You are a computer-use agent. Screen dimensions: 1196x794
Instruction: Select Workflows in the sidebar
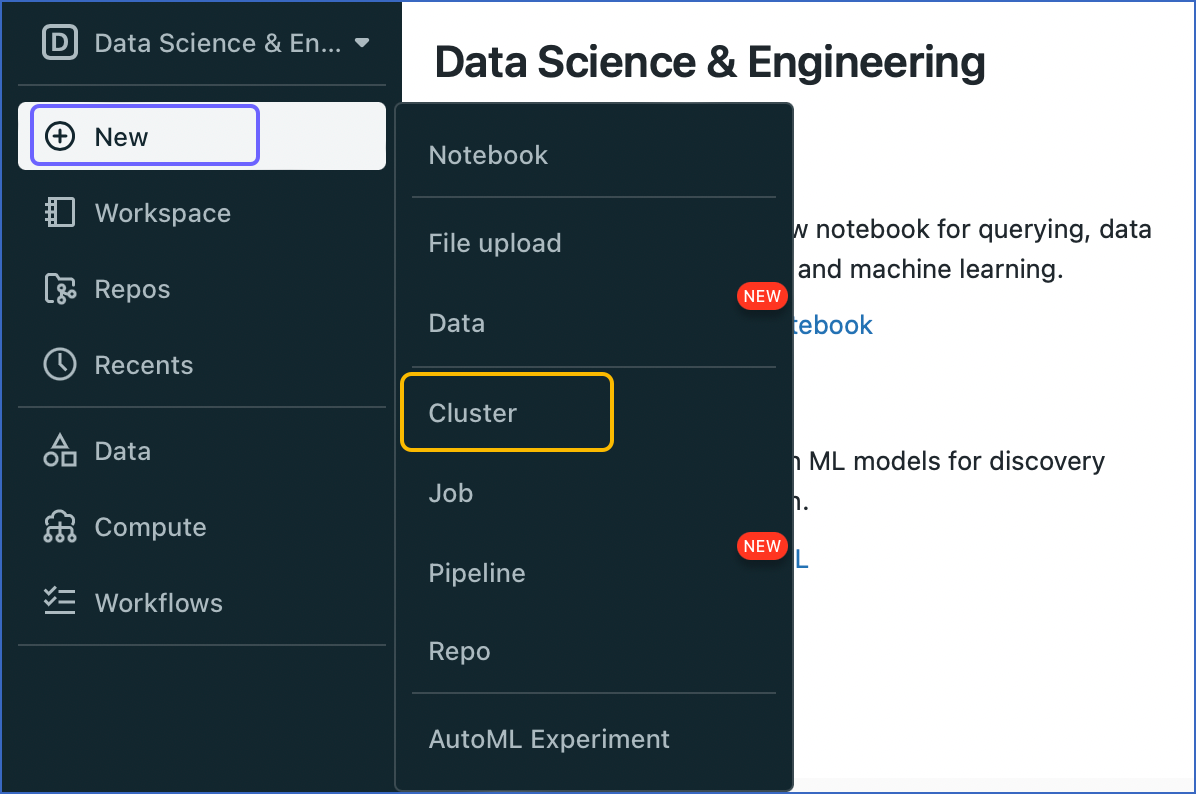coord(157,603)
